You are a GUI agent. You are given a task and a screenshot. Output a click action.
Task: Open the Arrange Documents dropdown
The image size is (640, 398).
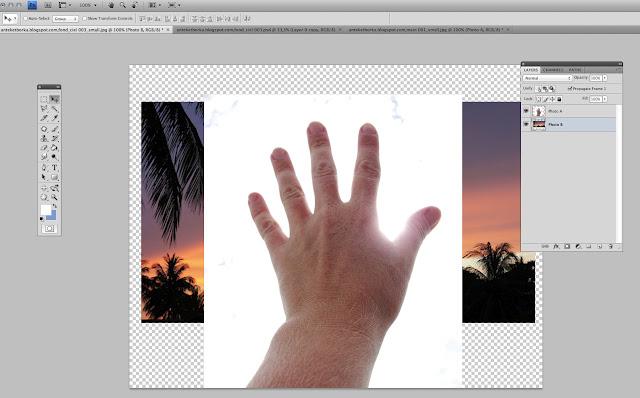tap(154, 5)
